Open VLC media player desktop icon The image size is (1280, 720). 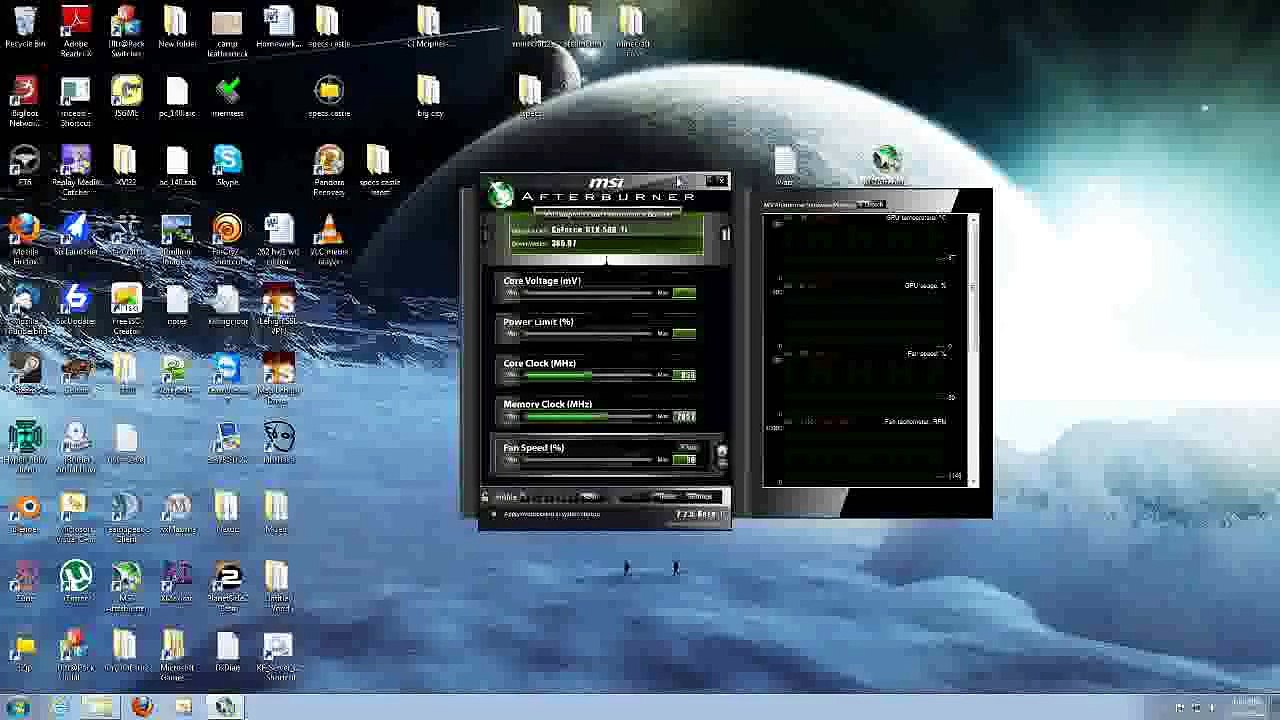[328, 240]
